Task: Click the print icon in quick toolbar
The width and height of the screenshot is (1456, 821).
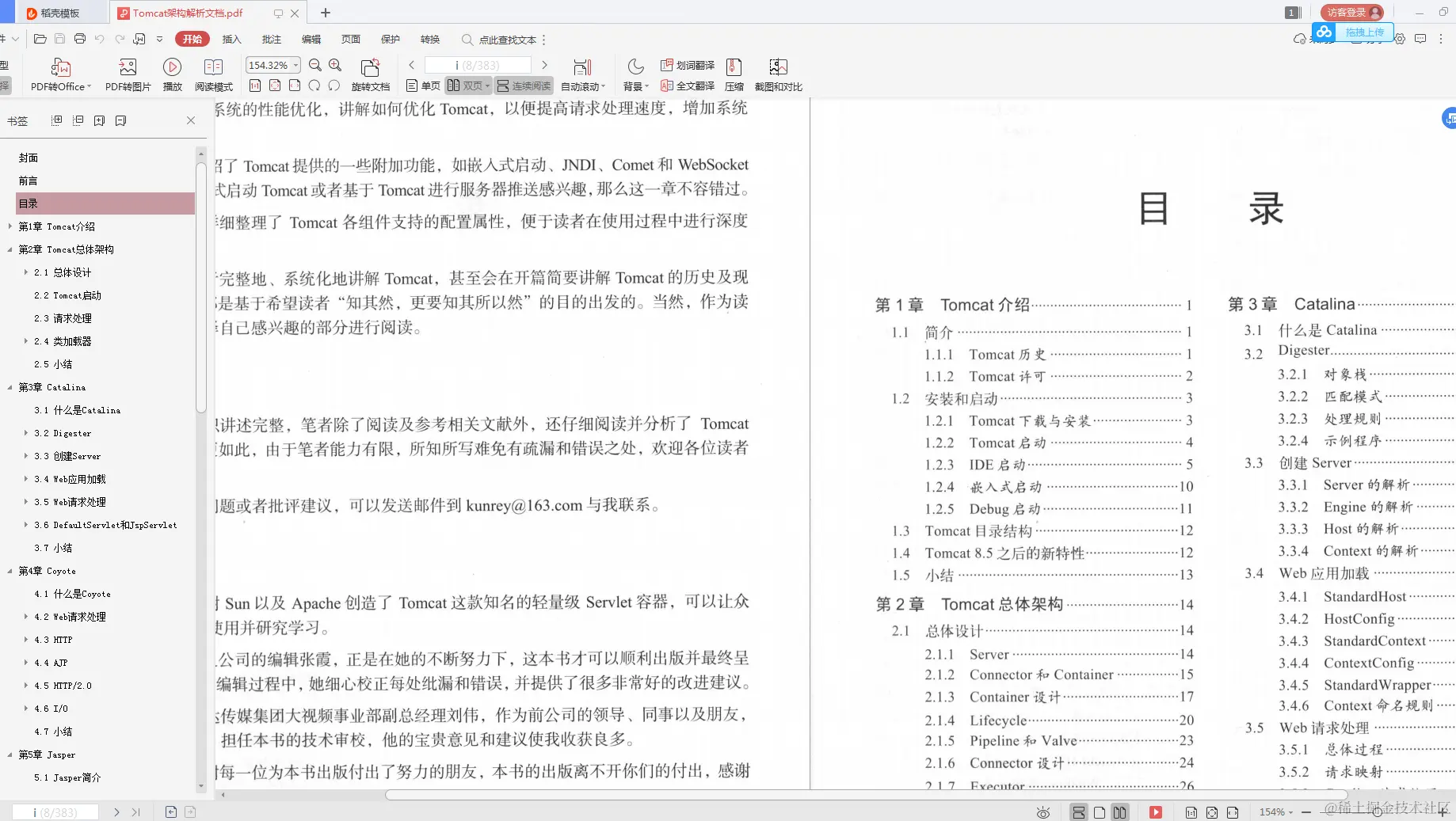Action: [80, 39]
